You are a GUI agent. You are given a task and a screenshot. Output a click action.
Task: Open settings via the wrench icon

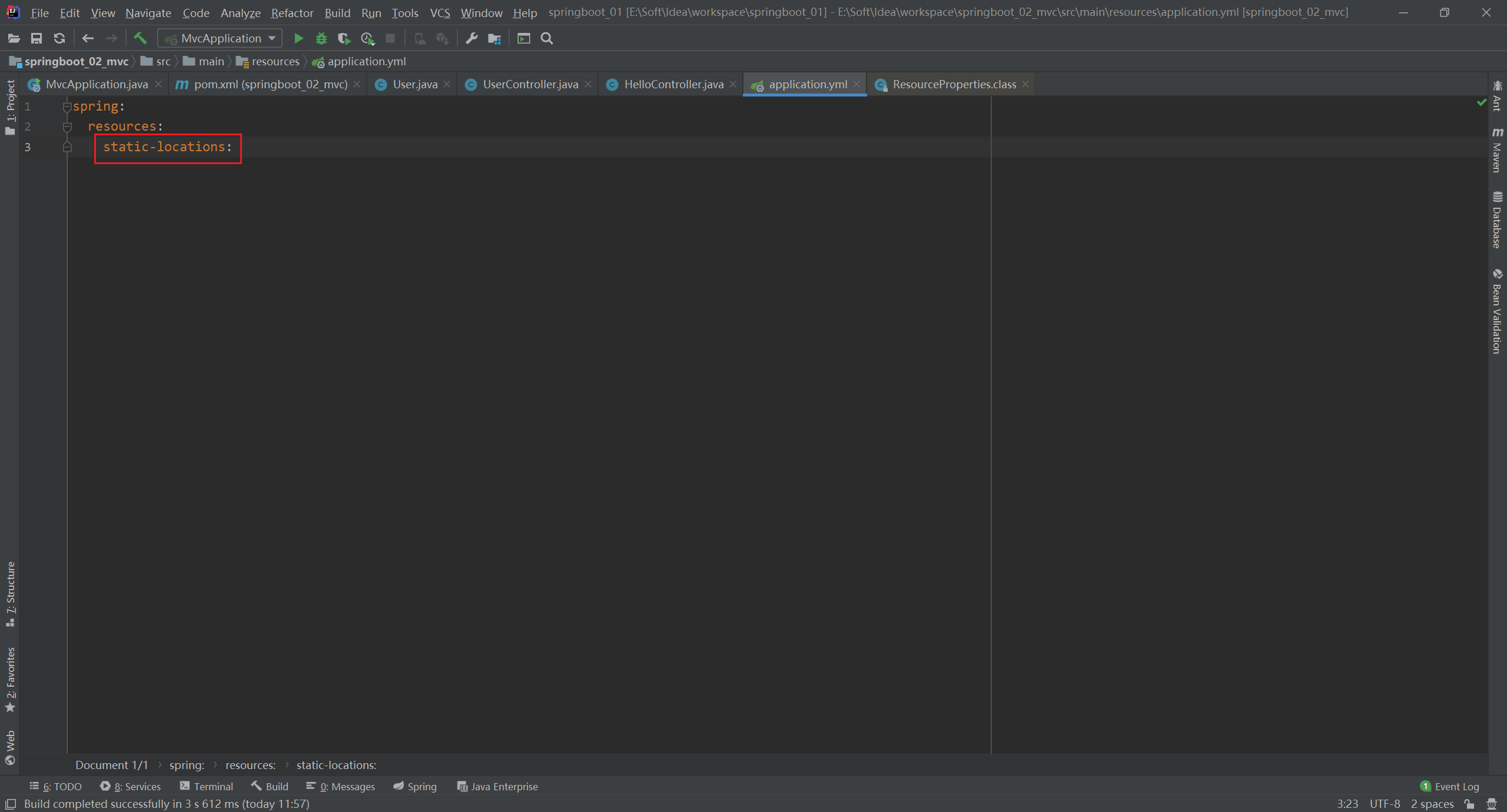point(472,39)
